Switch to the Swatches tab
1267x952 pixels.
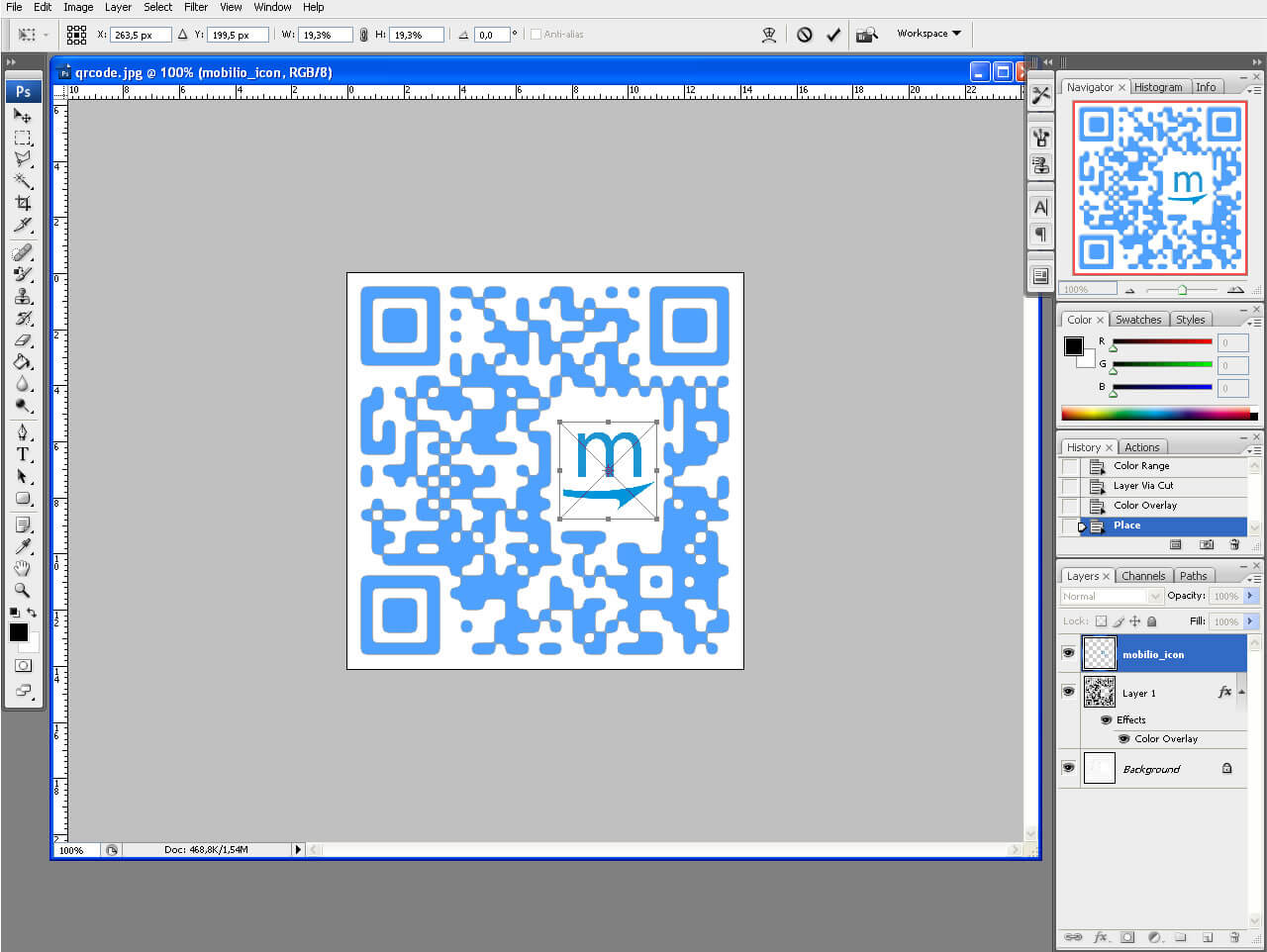point(1138,320)
